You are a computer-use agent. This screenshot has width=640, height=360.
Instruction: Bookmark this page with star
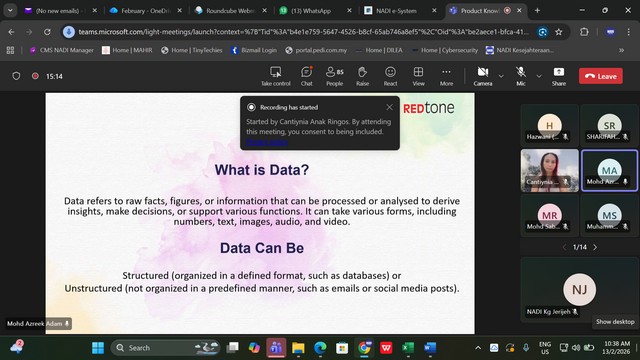point(559,32)
